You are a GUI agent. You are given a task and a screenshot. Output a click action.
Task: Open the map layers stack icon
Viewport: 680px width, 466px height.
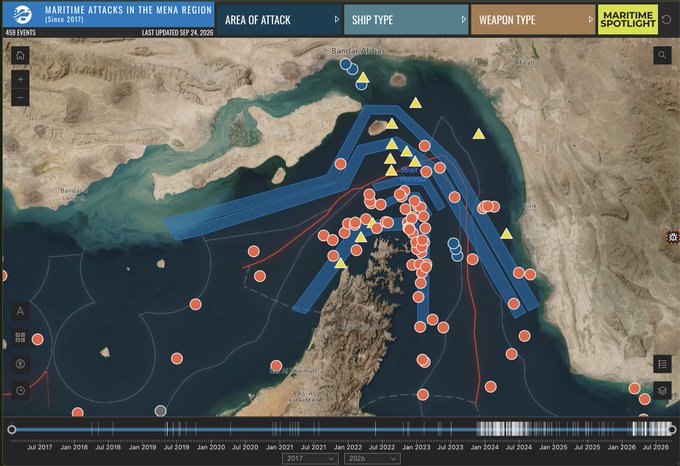662,391
